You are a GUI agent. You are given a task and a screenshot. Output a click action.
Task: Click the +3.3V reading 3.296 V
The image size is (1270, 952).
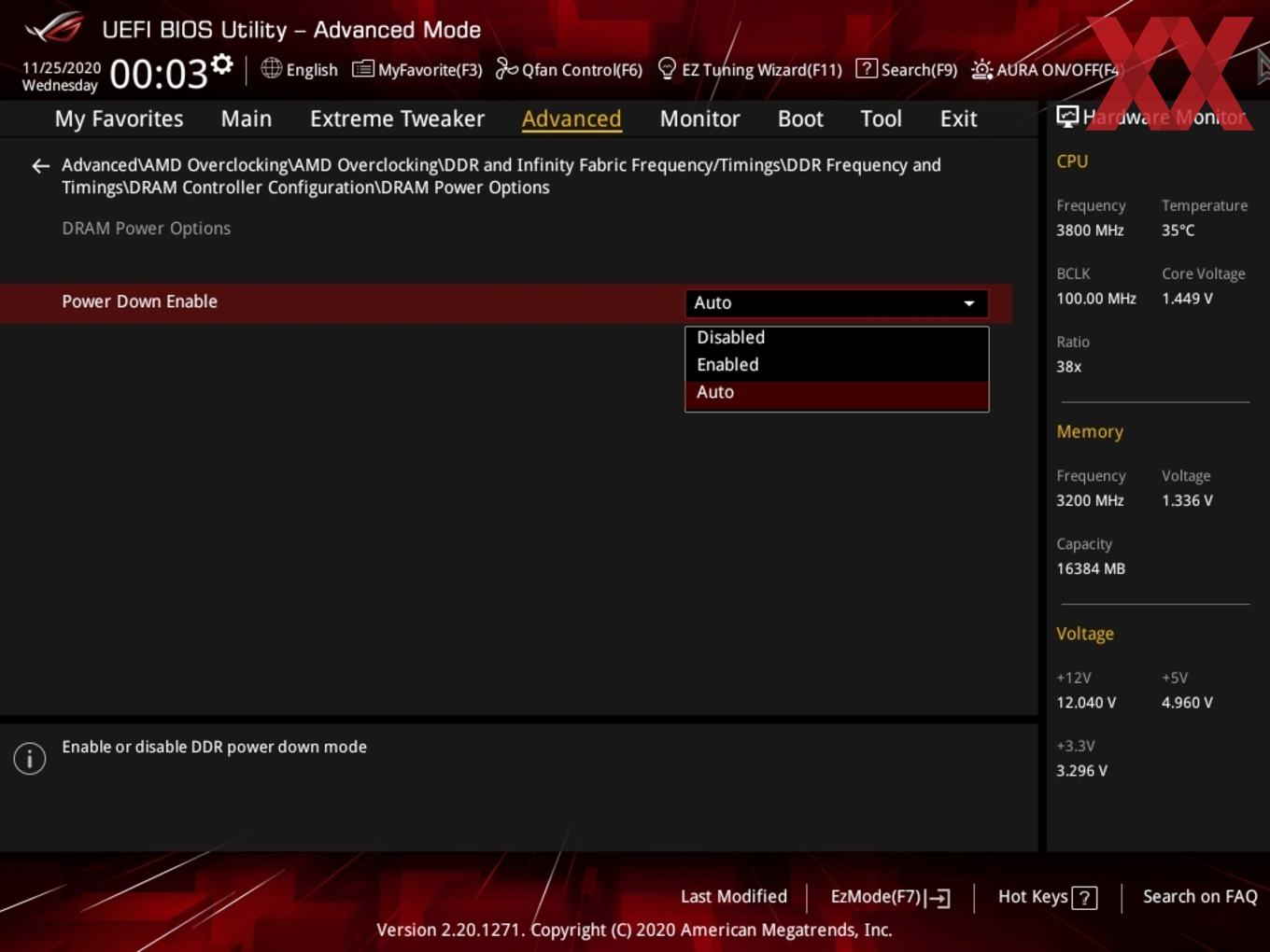[x=1081, y=771]
